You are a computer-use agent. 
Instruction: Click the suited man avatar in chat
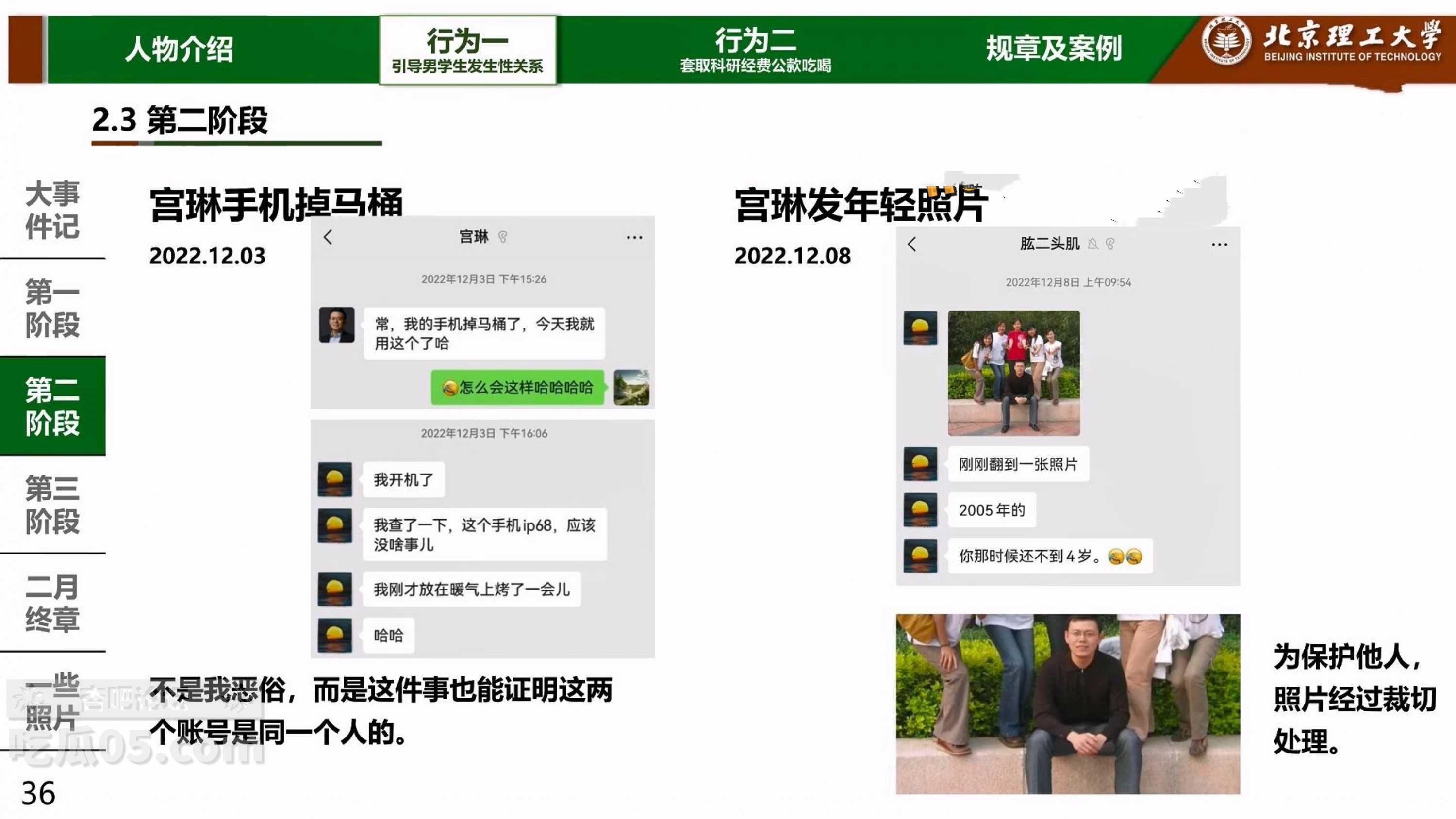337,325
